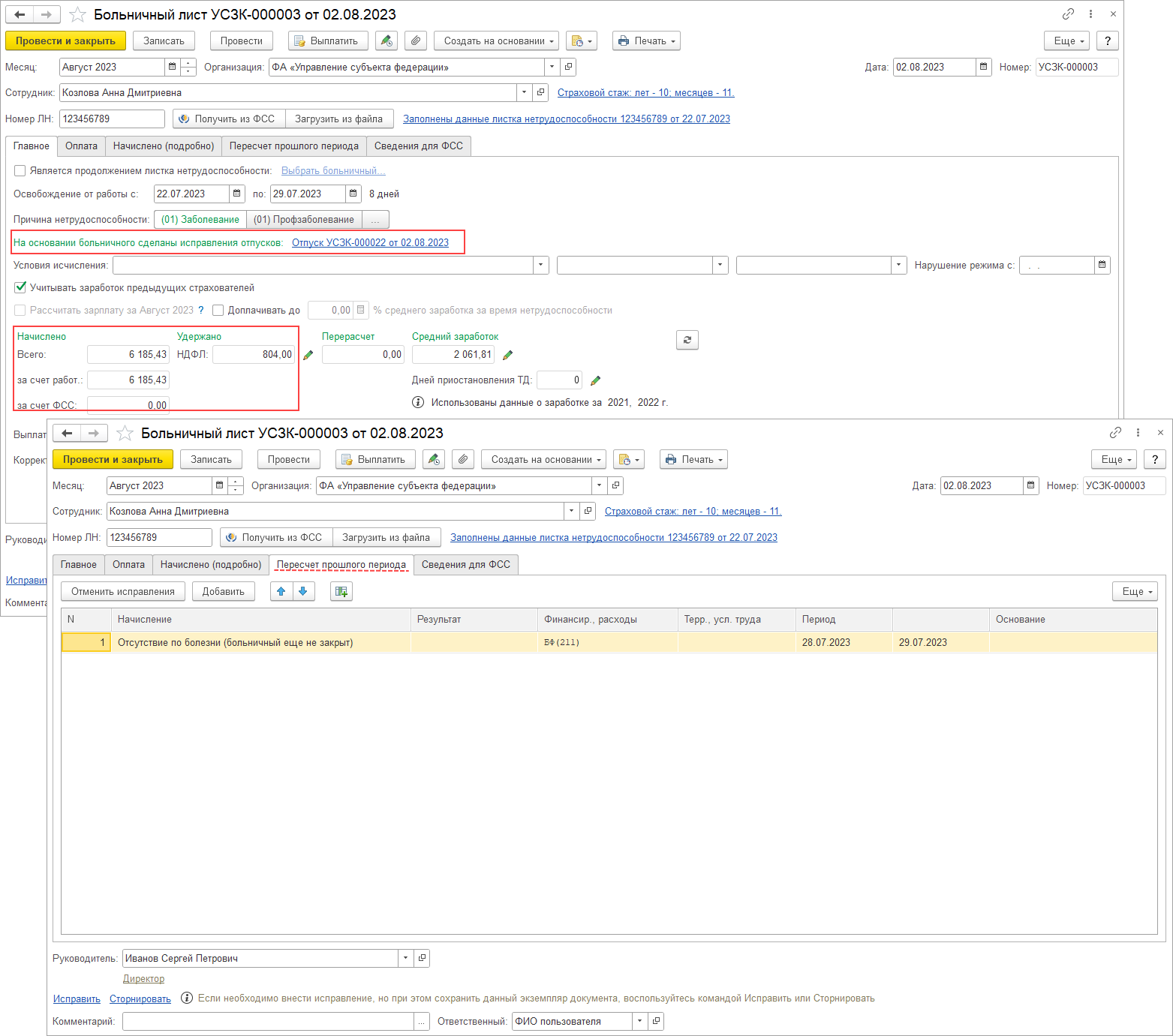Open employee card icon next to Козлова in lower window
The width and height of the screenshot is (1173, 1036).
pyautogui.click(x=588, y=511)
